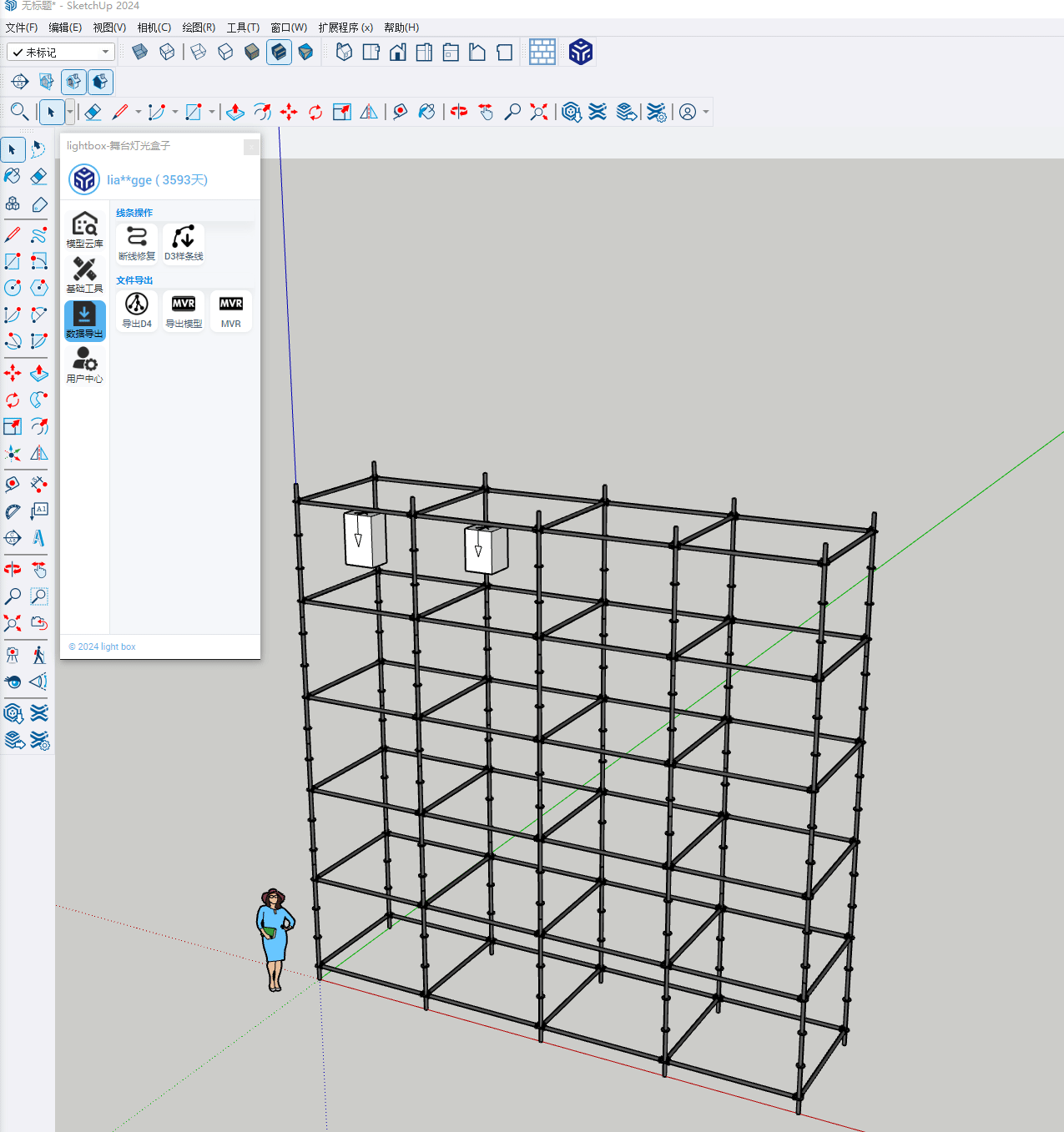The height and width of the screenshot is (1132, 1064).
Task: Expand the Select tool dropdown arrow
Action: pyautogui.click(x=70, y=112)
